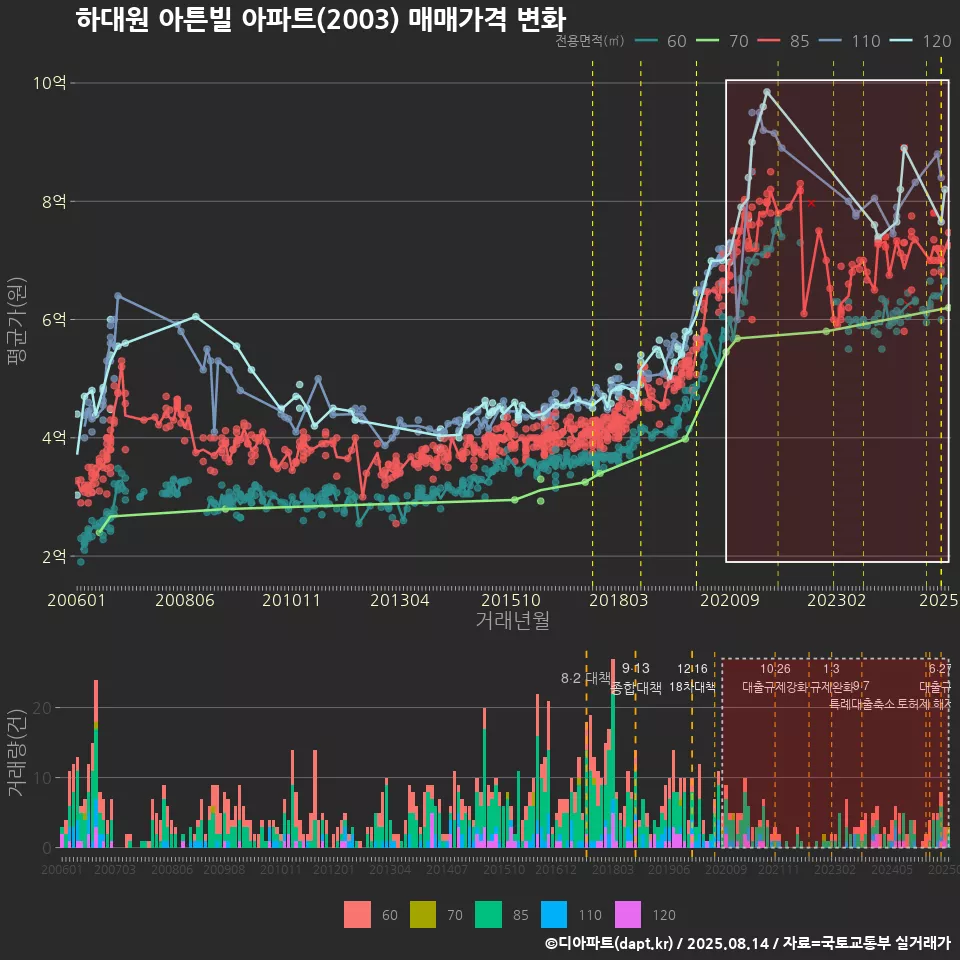Click the 12·16 policy annotation
This screenshot has height=960, width=960.
pyautogui.click(x=692, y=669)
